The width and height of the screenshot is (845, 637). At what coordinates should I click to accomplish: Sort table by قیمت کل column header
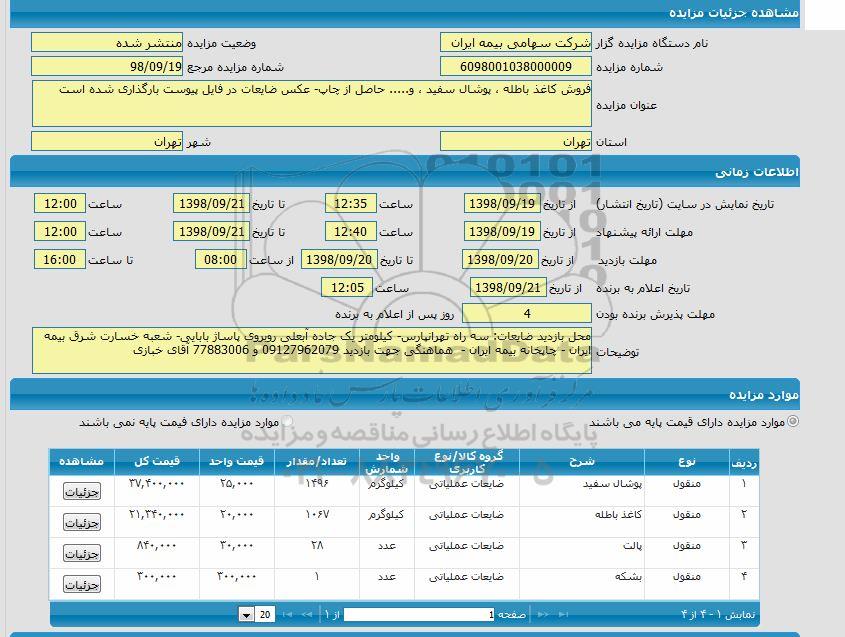coord(157,462)
